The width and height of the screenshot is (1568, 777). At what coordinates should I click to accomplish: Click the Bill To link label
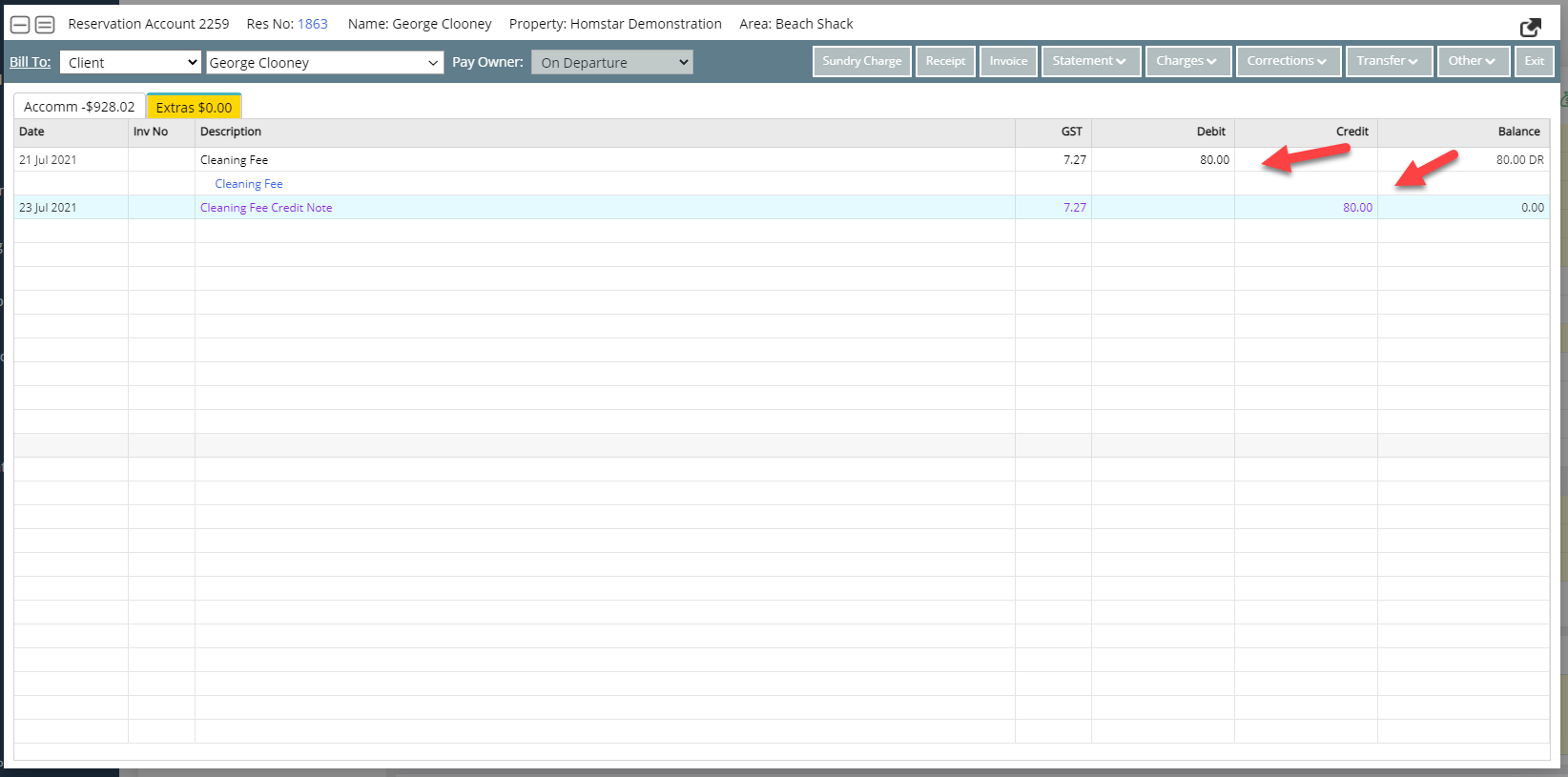pyautogui.click(x=30, y=62)
